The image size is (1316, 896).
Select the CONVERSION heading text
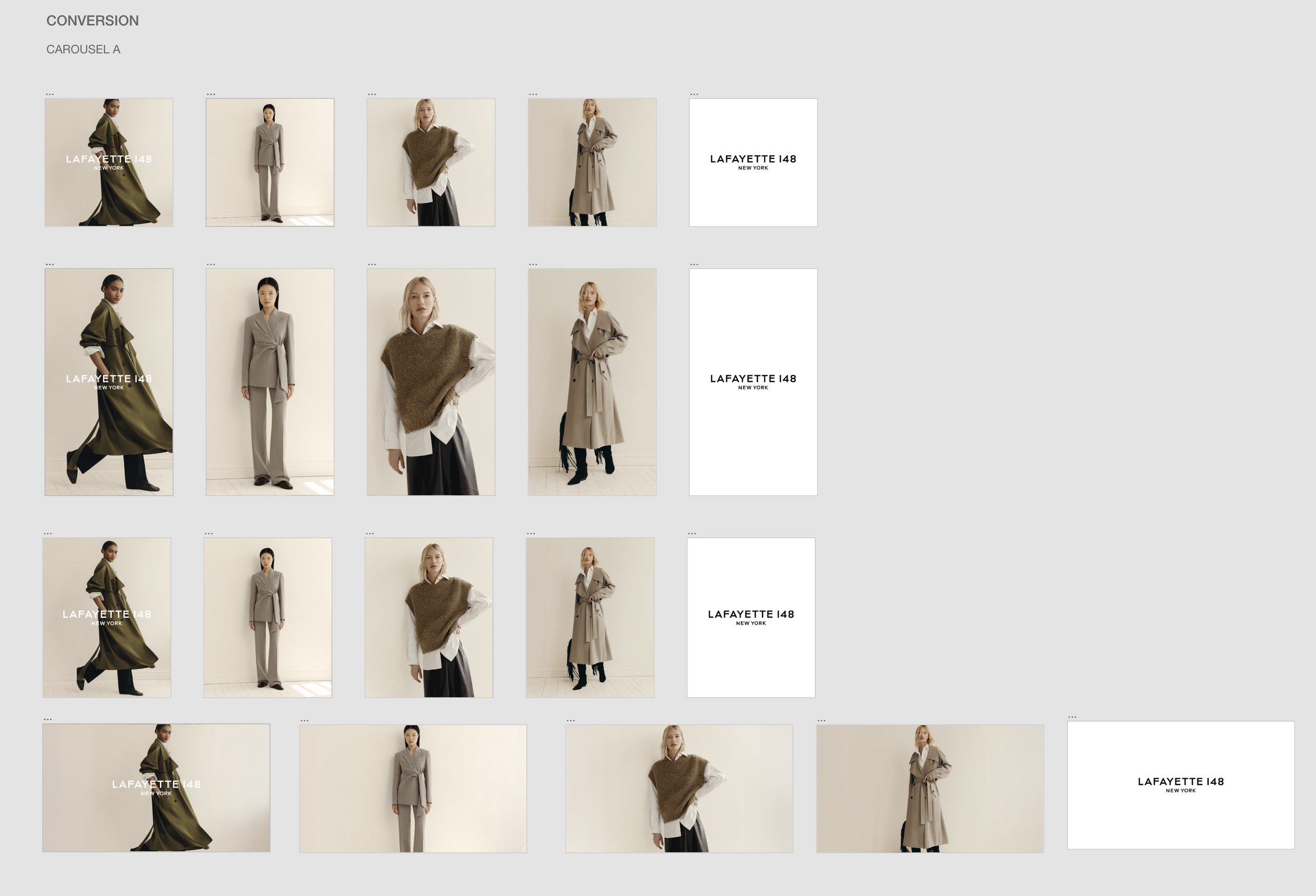pos(92,21)
